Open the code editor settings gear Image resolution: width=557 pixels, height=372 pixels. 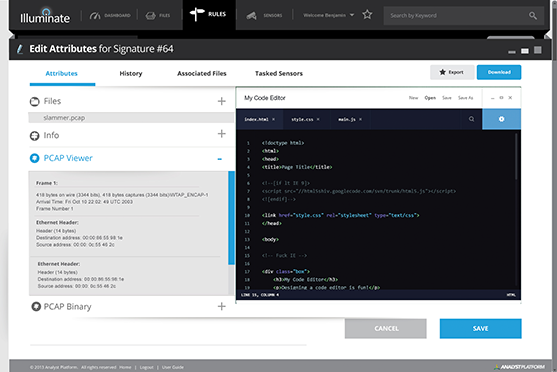pyautogui.click(x=501, y=119)
